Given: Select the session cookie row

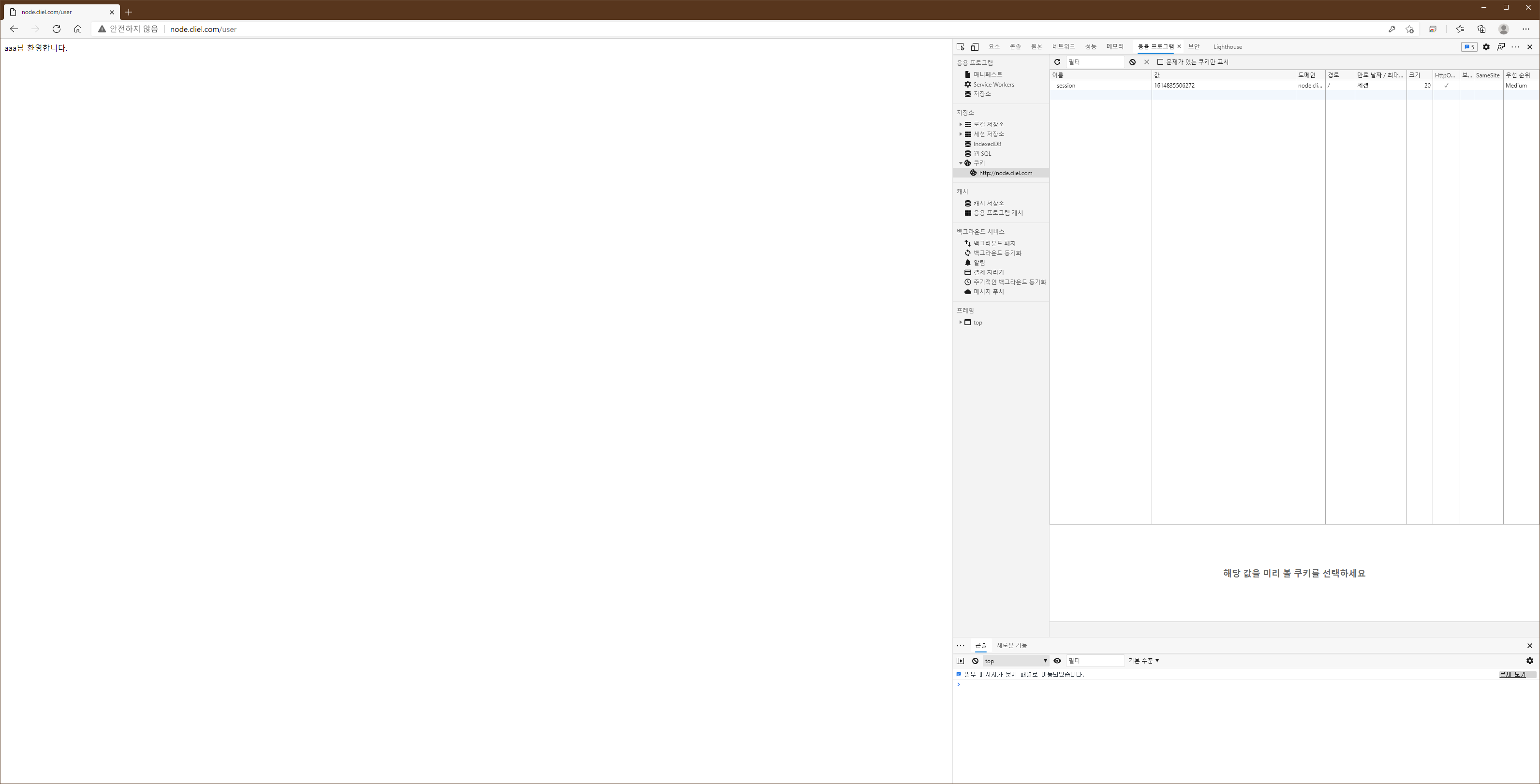Looking at the screenshot, I should coord(1100,86).
